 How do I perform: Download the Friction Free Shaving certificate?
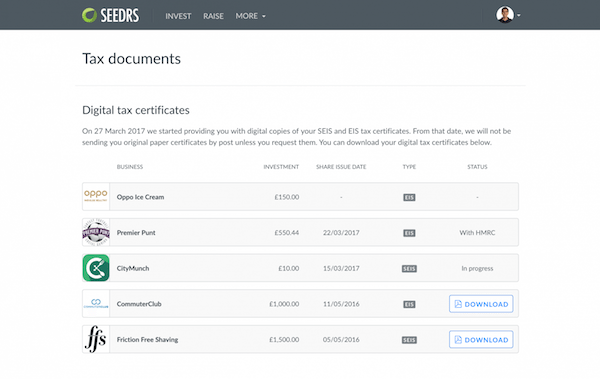(x=481, y=340)
